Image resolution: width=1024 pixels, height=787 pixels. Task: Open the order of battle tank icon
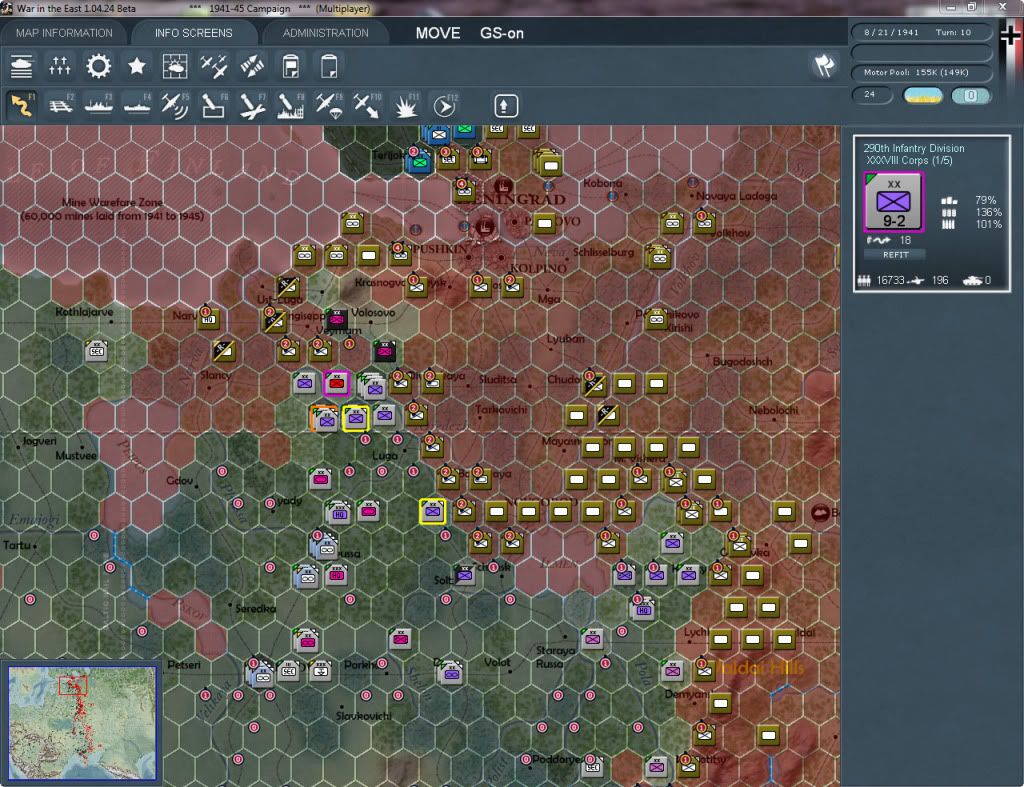pos(22,66)
